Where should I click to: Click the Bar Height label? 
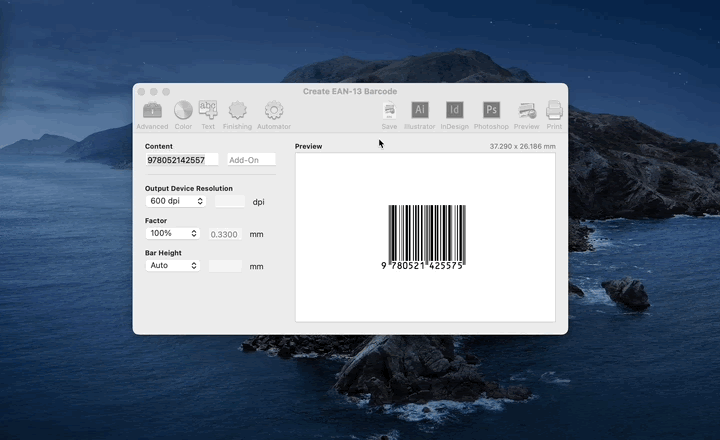163,253
